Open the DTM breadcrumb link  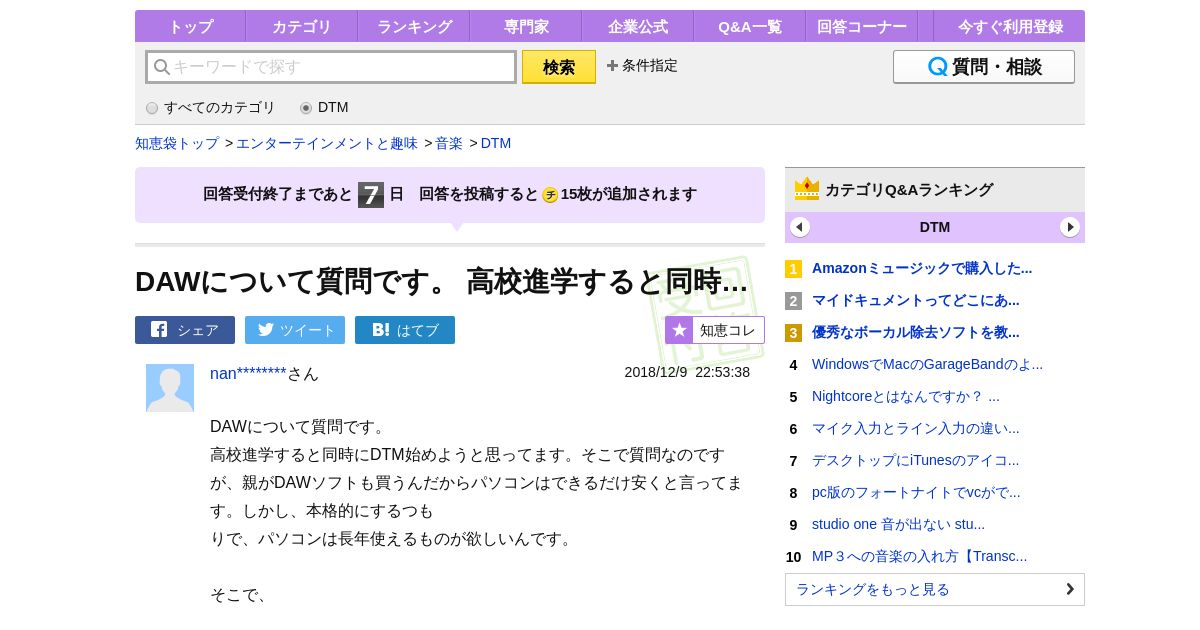pos(496,143)
